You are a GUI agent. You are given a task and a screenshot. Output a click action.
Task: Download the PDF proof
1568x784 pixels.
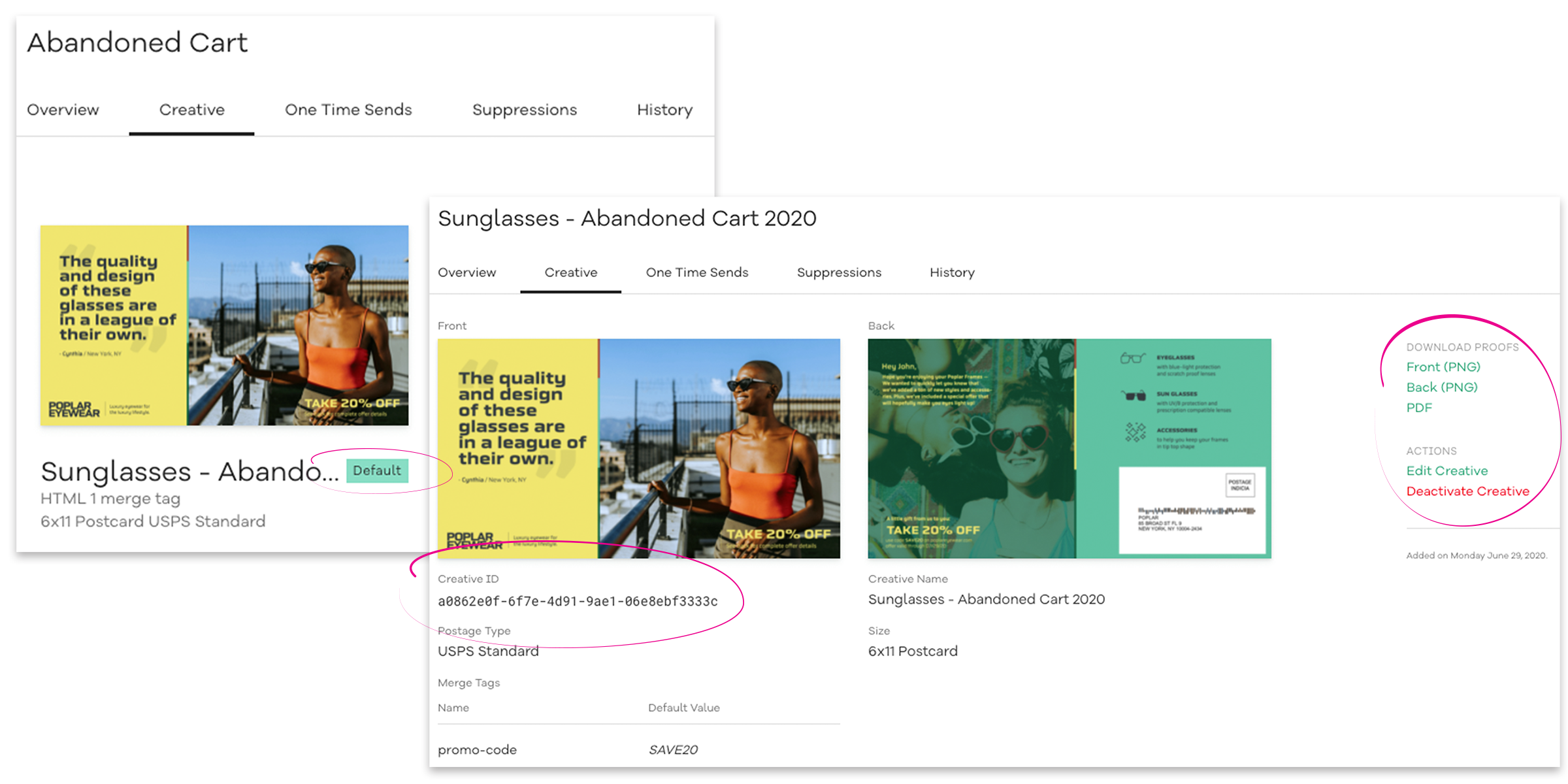pyautogui.click(x=1419, y=408)
